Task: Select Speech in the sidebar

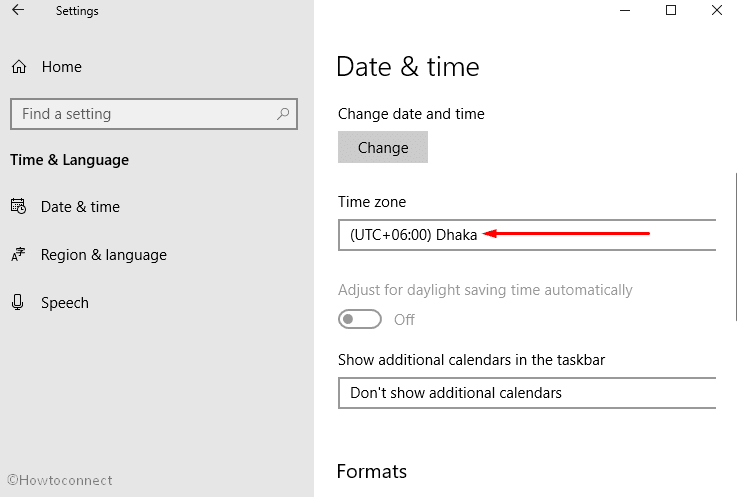Action: [x=65, y=303]
